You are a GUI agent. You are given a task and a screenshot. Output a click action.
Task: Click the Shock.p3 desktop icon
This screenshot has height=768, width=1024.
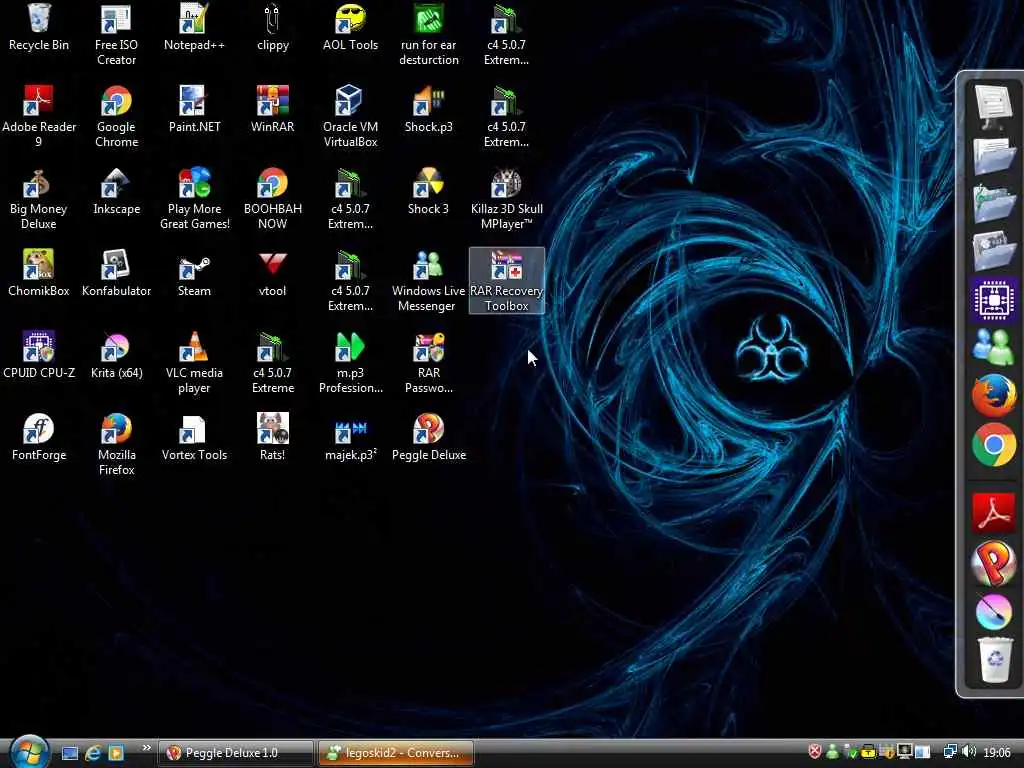[428, 110]
